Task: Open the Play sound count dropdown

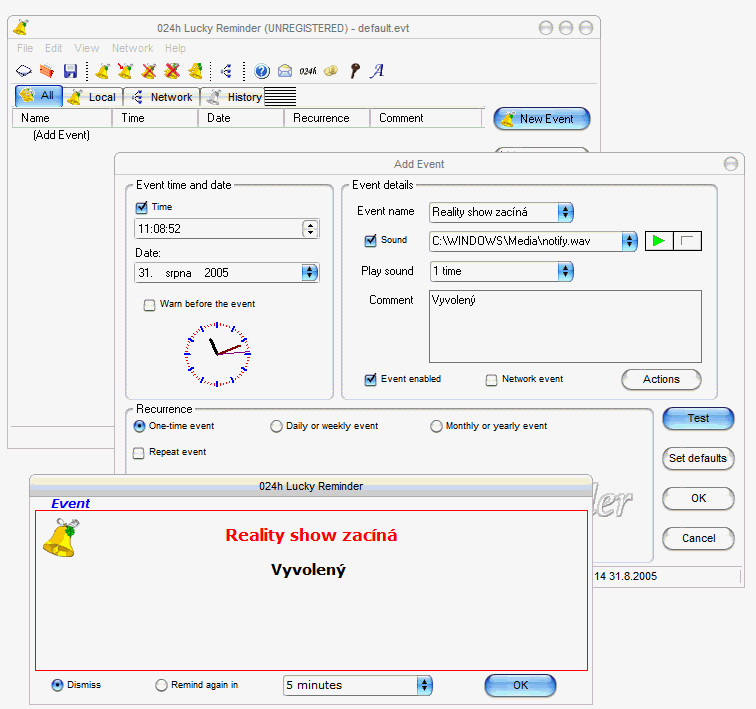Action: [565, 271]
